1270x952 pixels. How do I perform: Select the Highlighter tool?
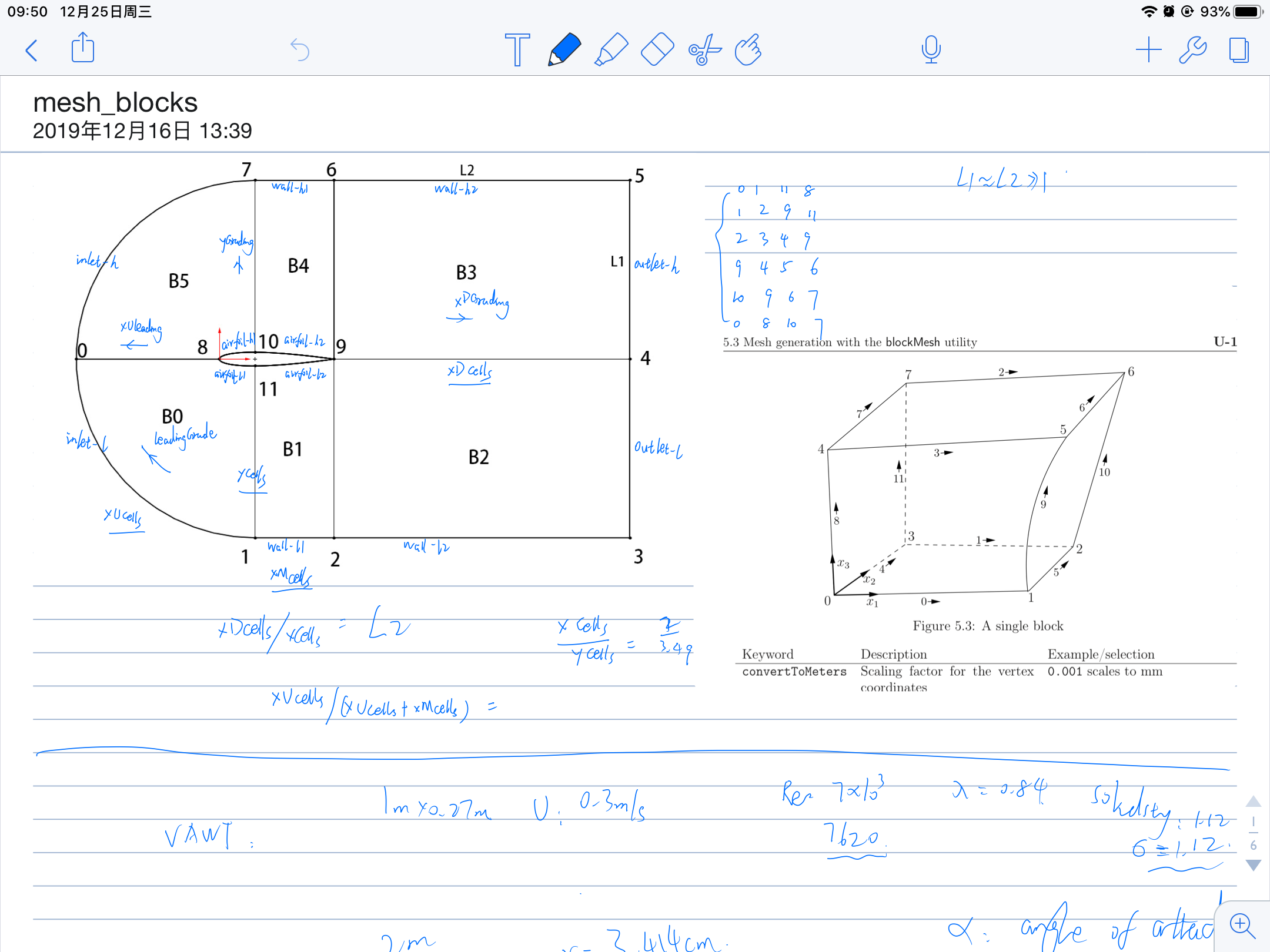tap(611, 49)
